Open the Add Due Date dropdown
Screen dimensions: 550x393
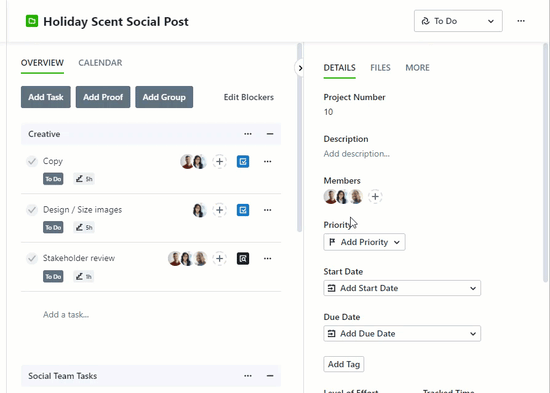pyautogui.click(x=402, y=333)
